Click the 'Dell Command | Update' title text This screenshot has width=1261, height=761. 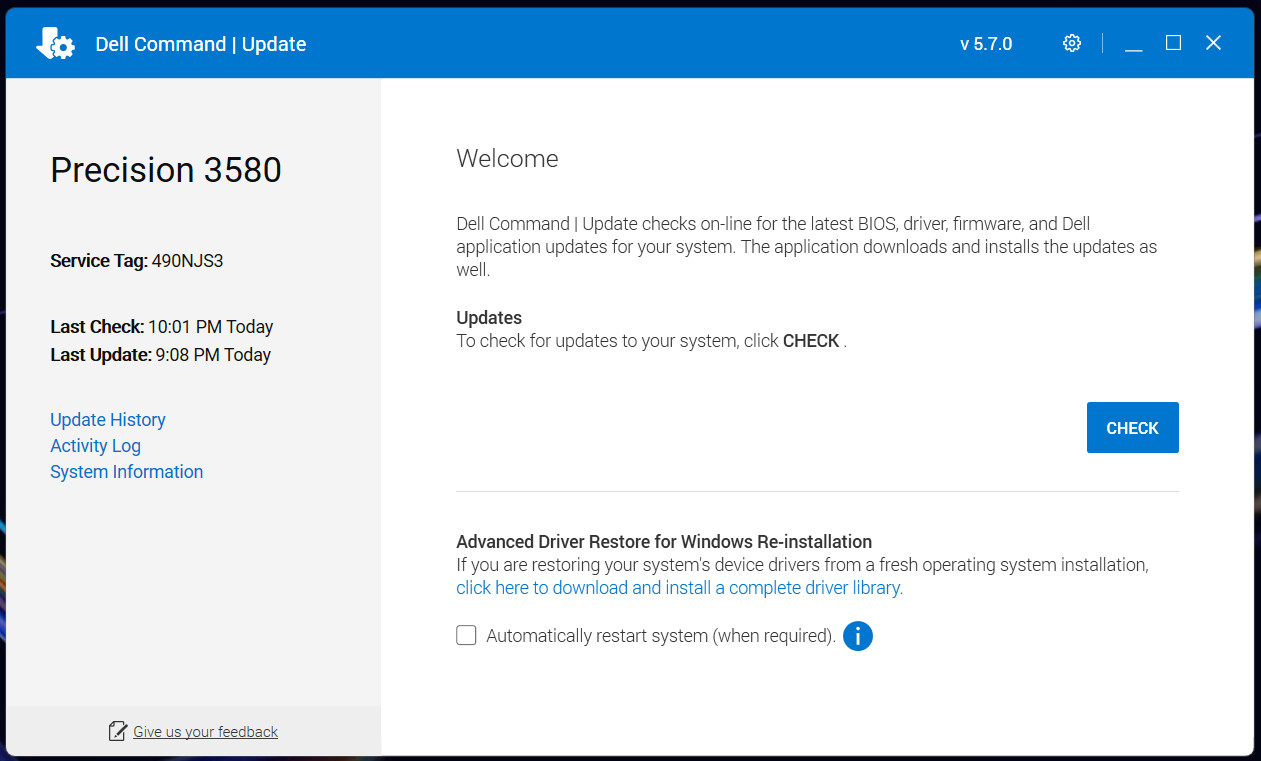tap(201, 44)
